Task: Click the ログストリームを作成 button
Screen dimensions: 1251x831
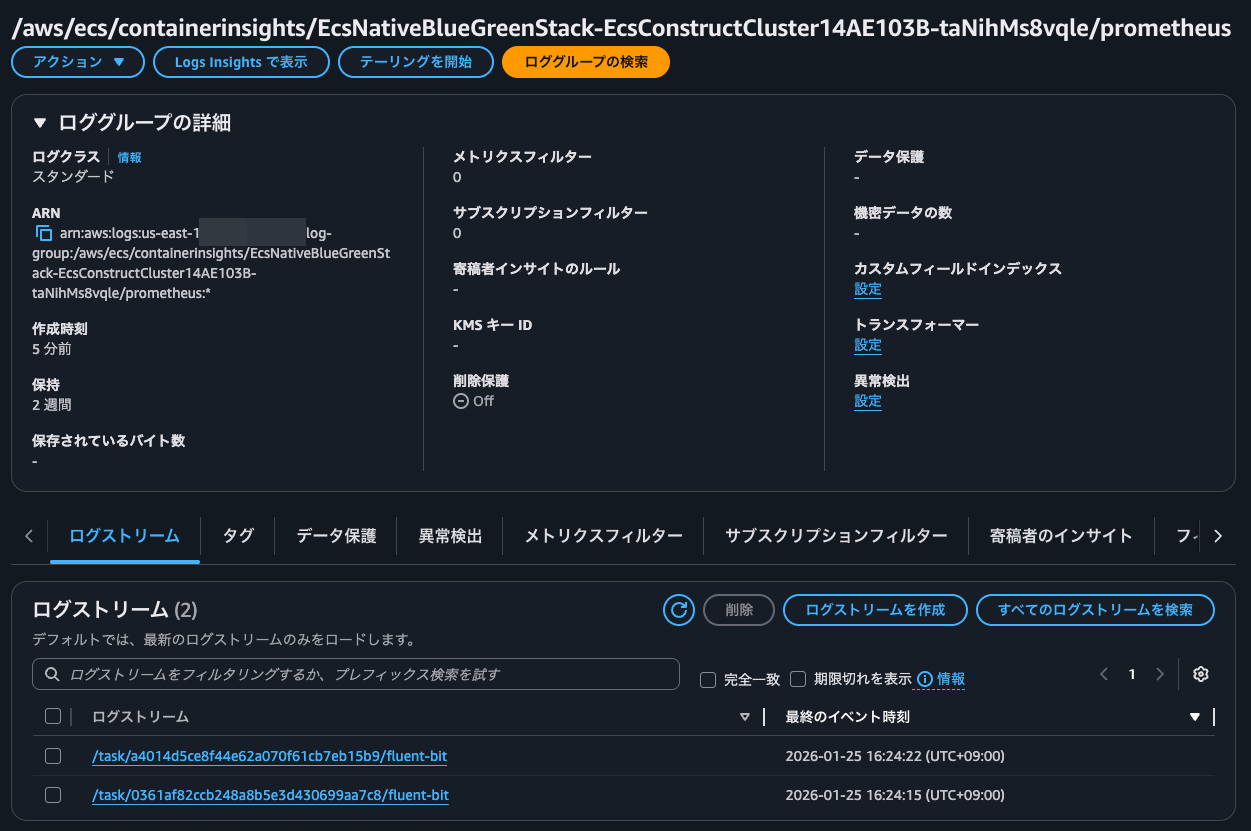Action: coord(875,610)
